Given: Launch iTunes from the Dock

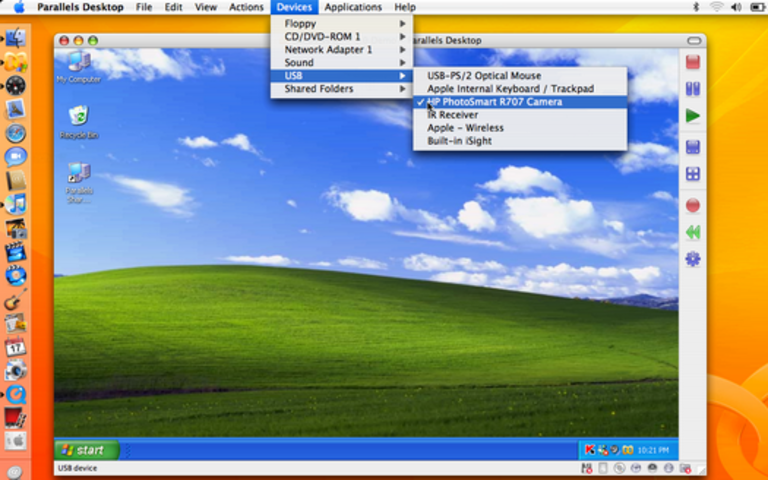Looking at the screenshot, I should [x=15, y=204].
